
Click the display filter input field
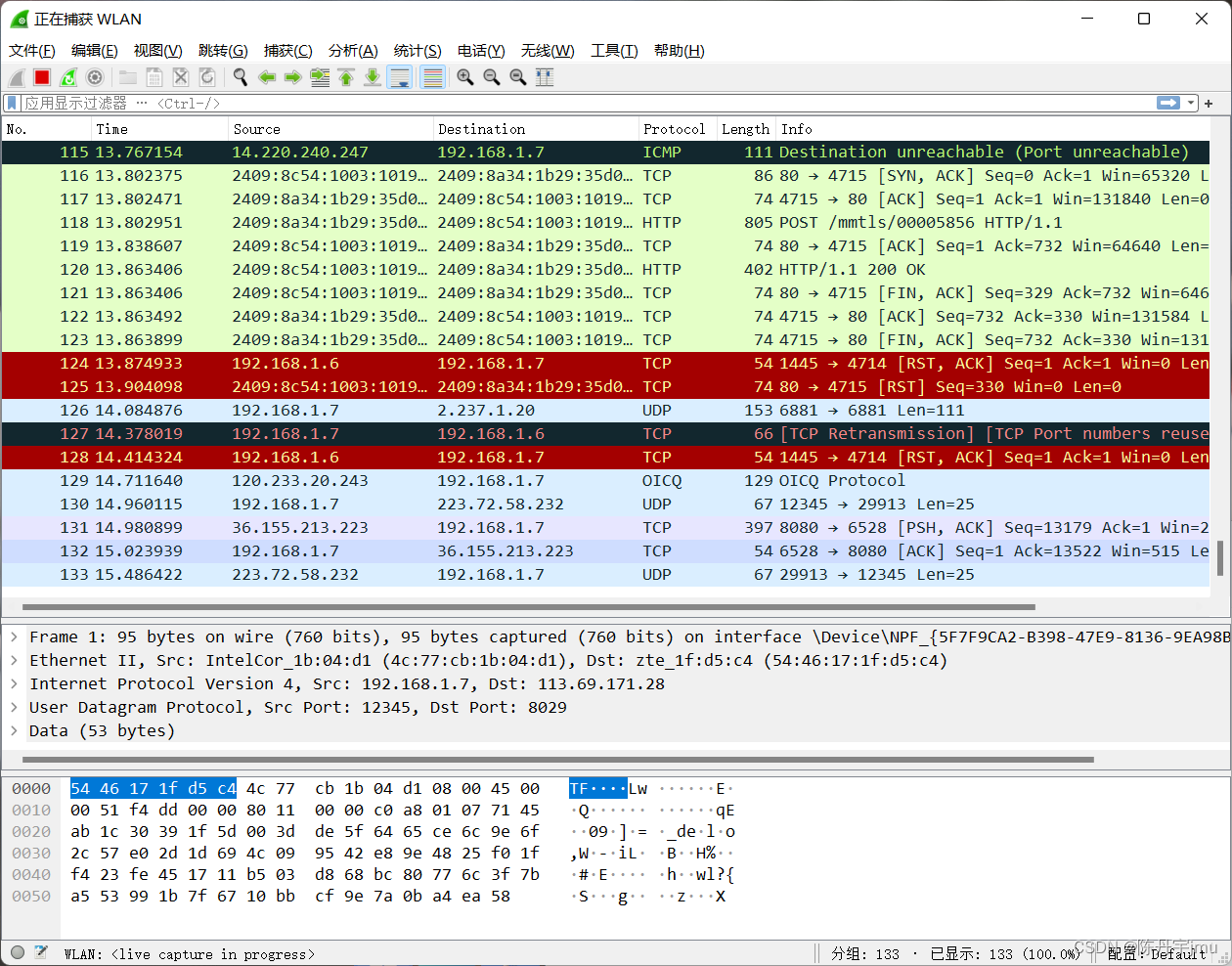point(587,103)
